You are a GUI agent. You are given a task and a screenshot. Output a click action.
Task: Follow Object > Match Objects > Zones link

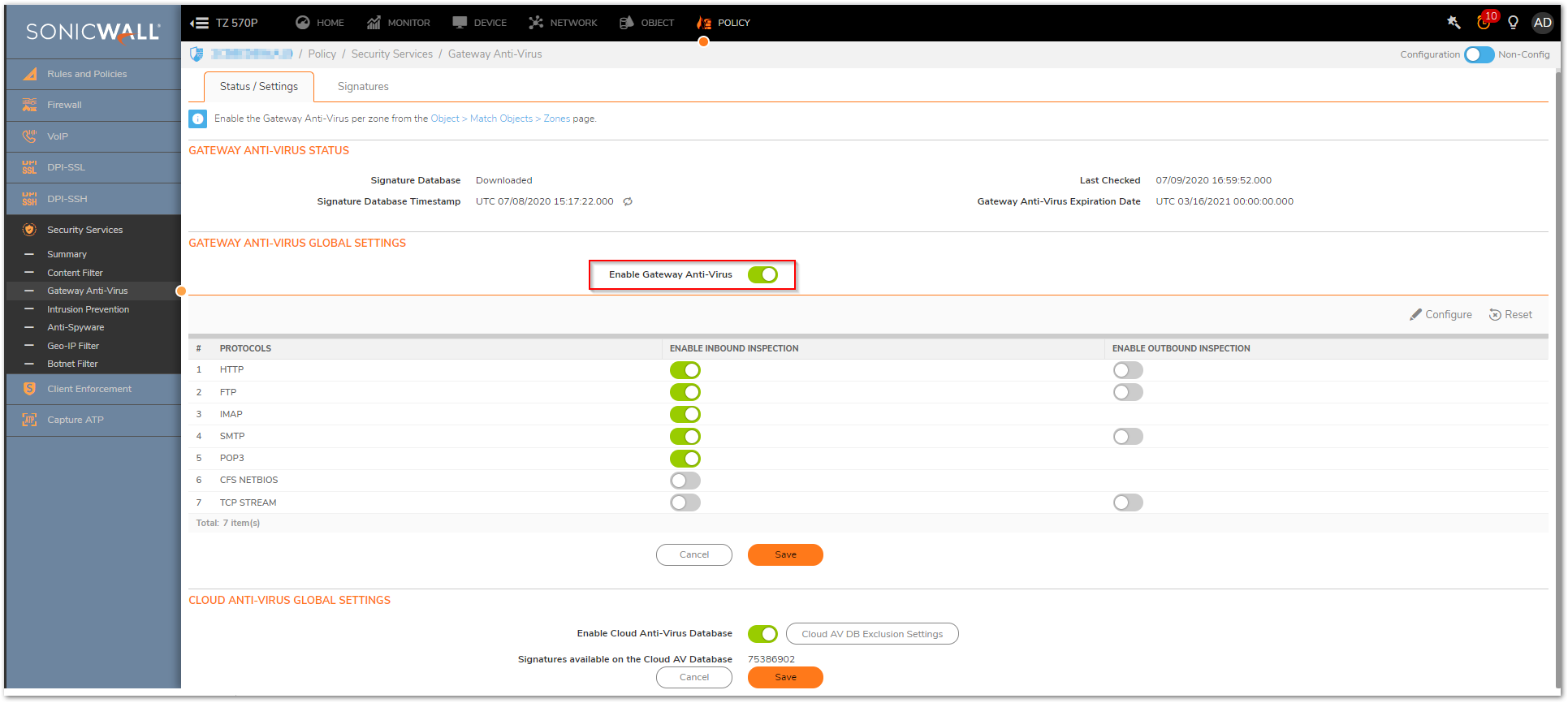[x=500, y=119]
